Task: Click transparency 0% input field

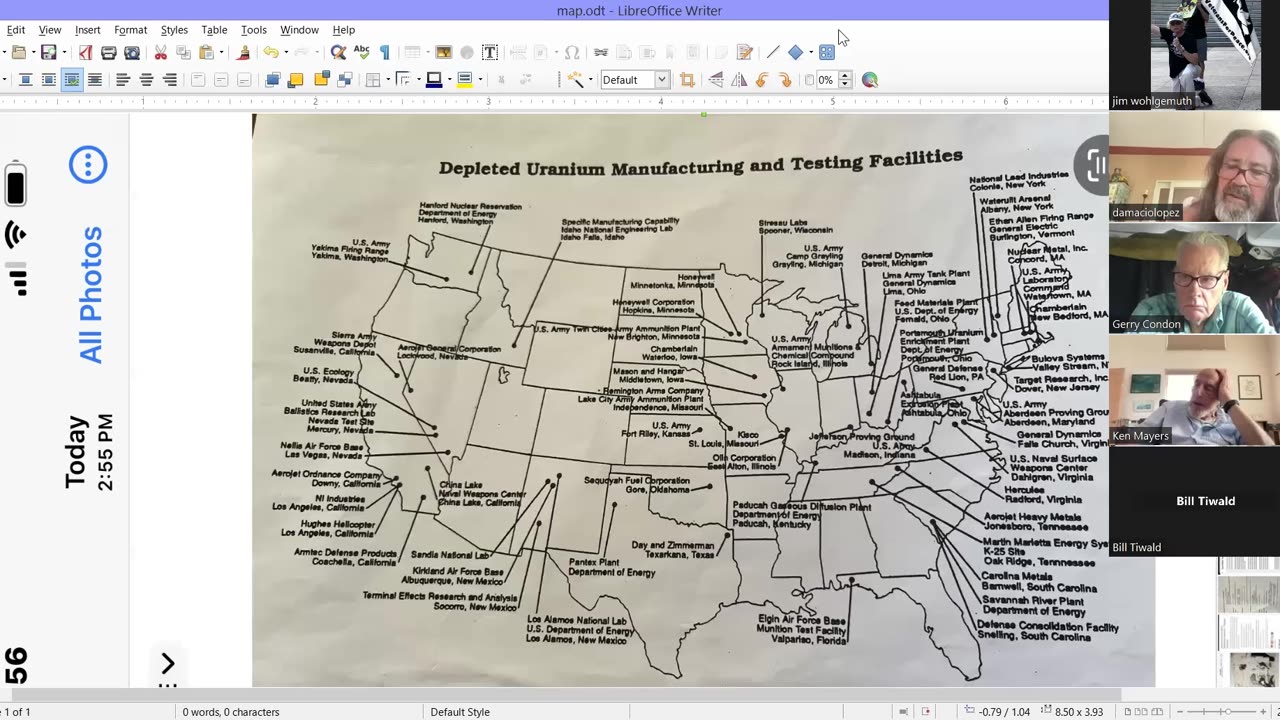Action: (x=826, y=80)
